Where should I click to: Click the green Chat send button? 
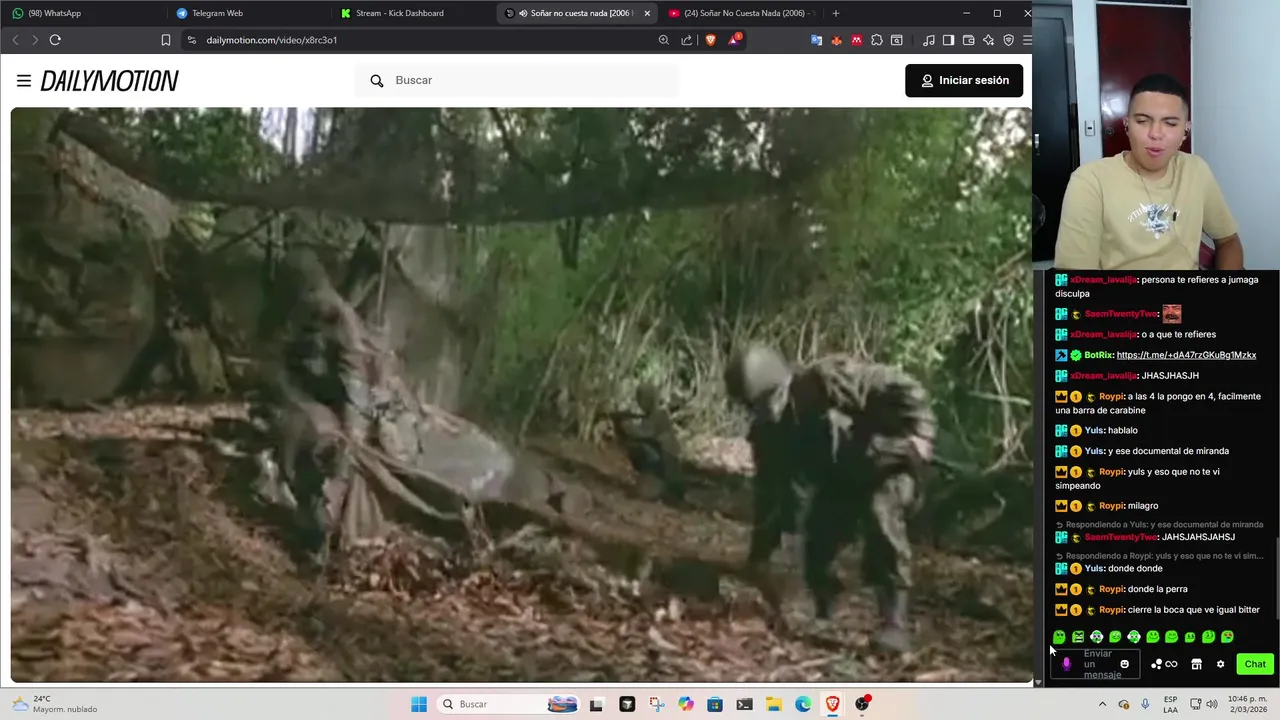tap(1255, 664)
